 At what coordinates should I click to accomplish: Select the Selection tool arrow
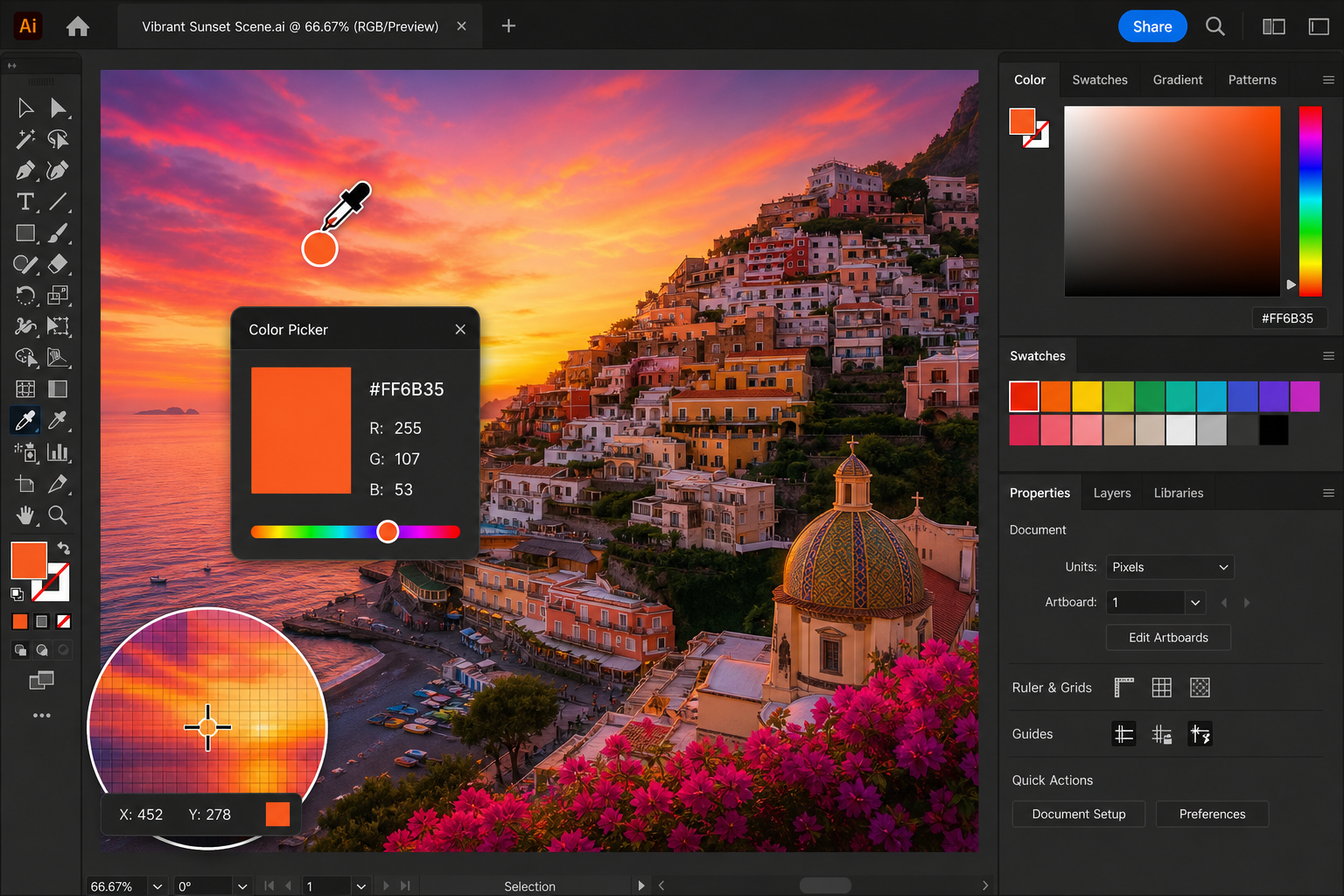pyautogui.click(x=25, y=108)
